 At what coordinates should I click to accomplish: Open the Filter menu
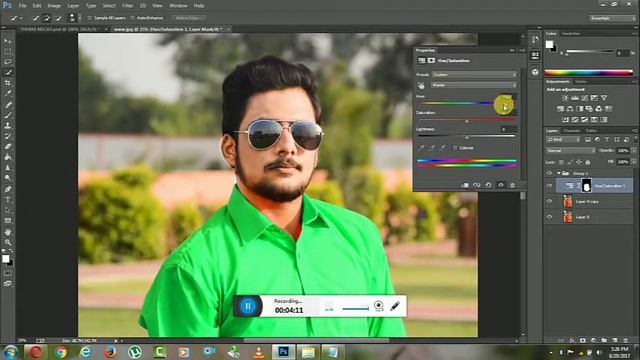(x=128, y=6)
